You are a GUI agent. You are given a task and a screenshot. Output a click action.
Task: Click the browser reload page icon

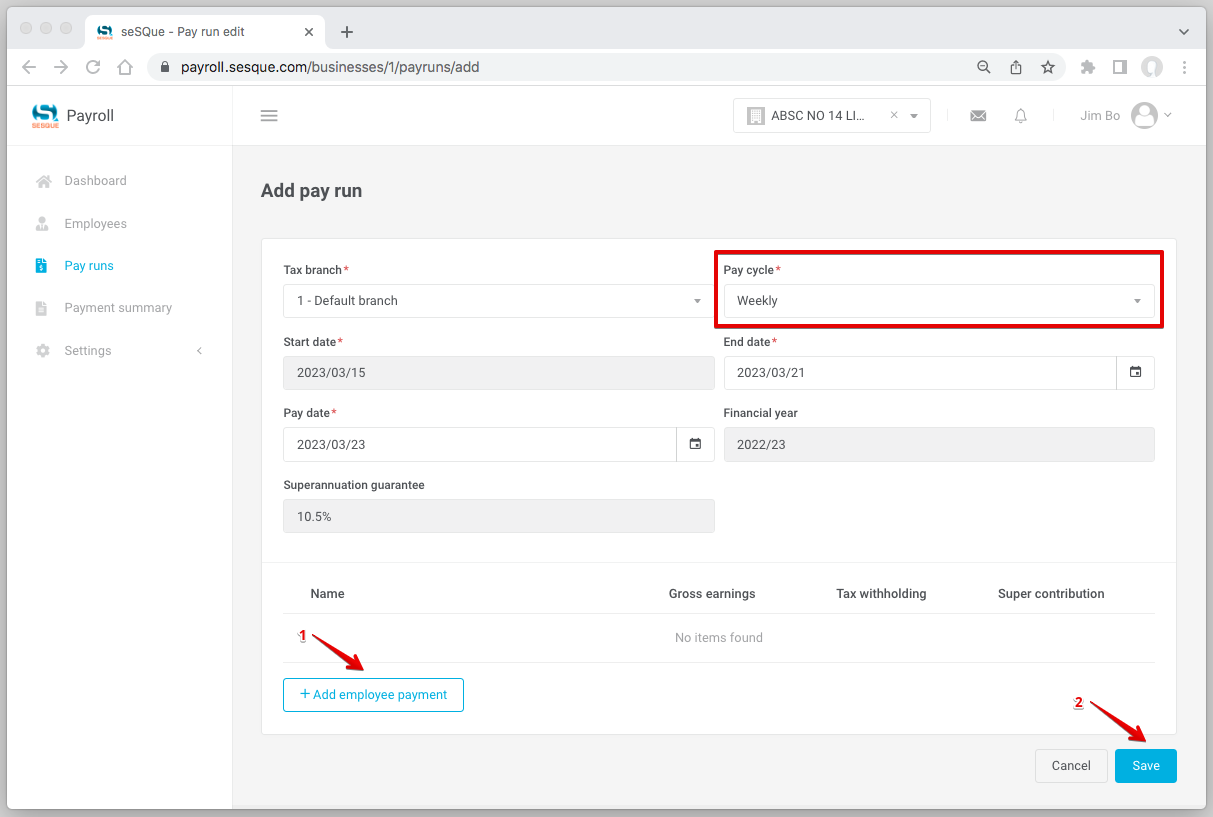tap(93, 67)
